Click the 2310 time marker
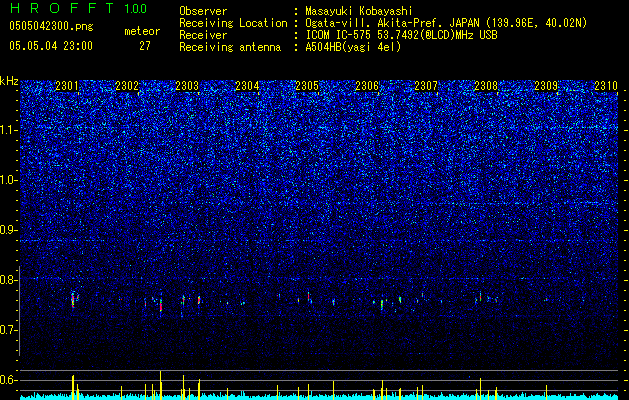 [x=606, y=85]
